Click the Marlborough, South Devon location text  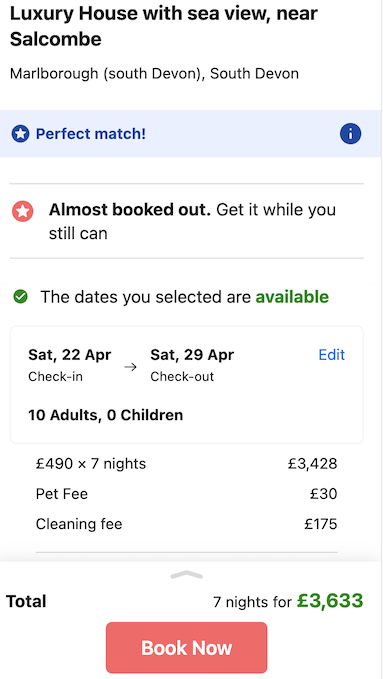154,74
